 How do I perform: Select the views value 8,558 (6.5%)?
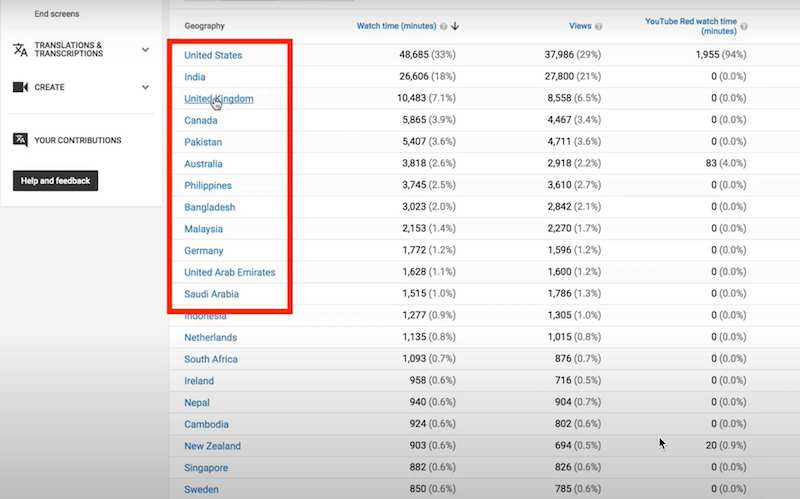point(574,98)
